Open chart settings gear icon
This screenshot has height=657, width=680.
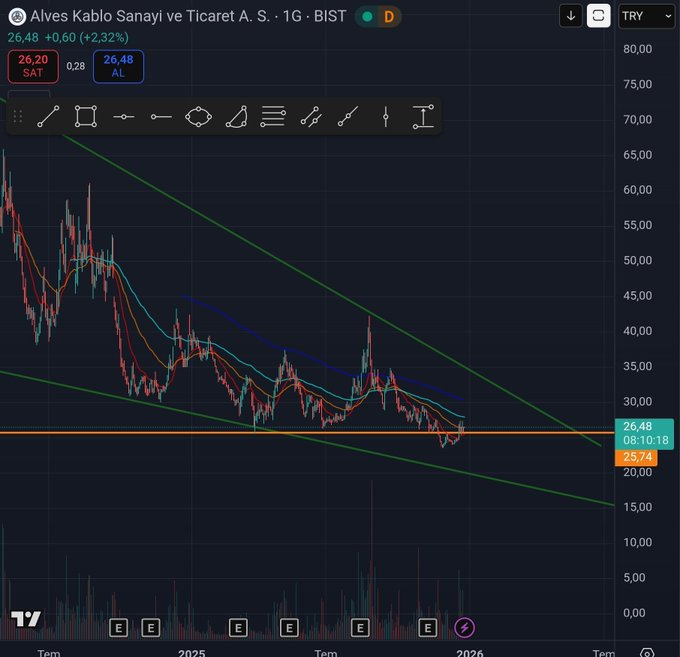coord(647,652)
